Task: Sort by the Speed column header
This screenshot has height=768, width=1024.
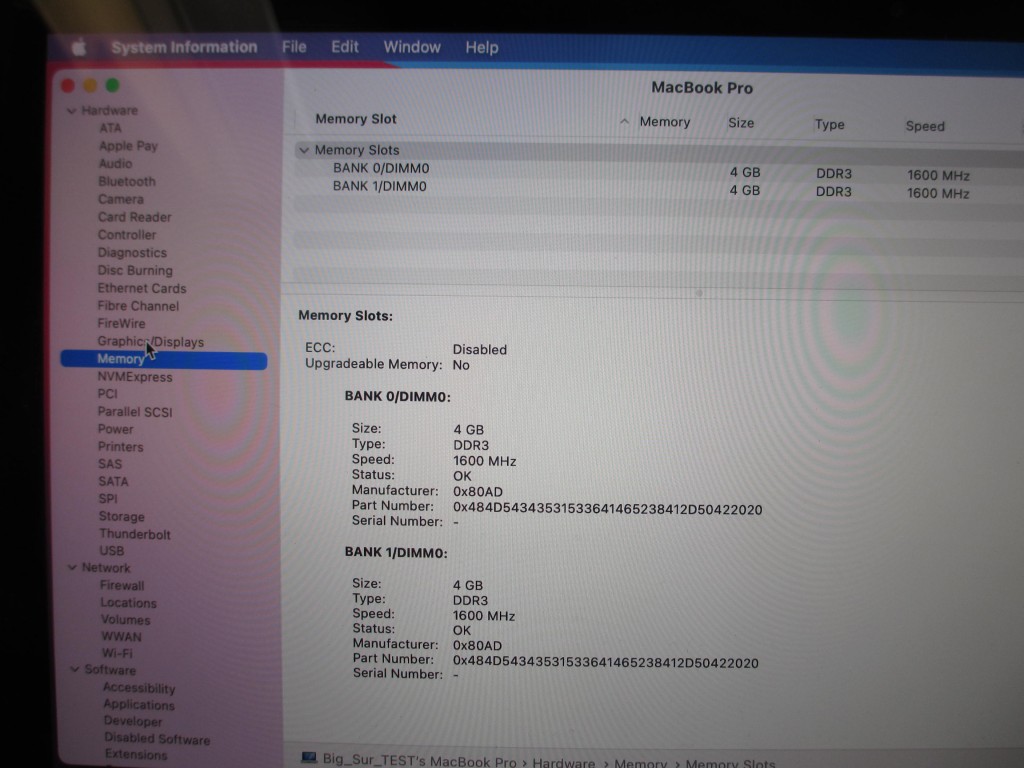Action: point(925,126)
